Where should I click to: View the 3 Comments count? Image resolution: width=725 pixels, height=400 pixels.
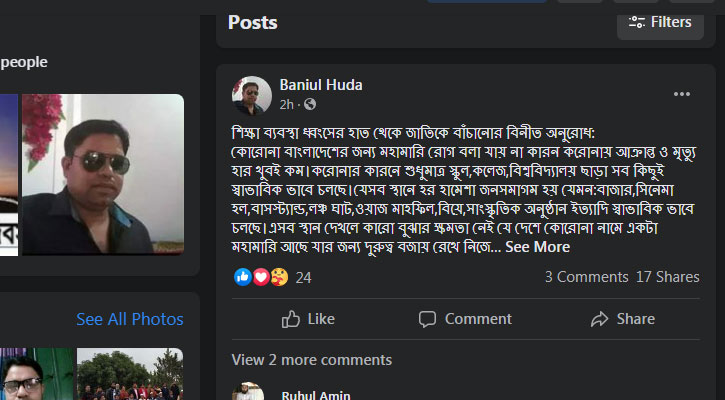586,277
